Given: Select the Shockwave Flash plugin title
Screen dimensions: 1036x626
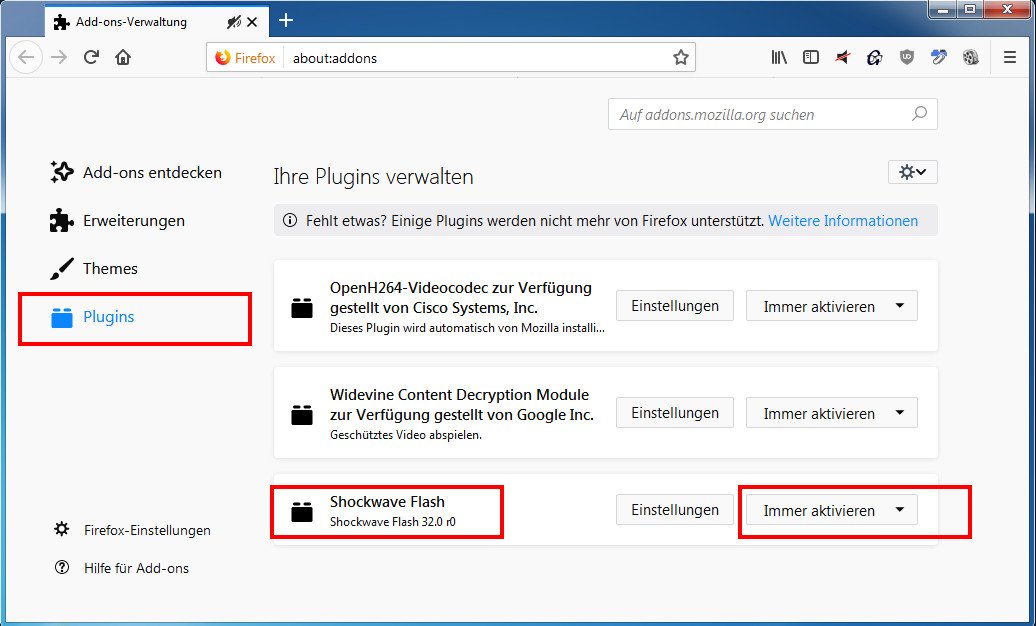Looking at the screenshot, I should point(387,502).
